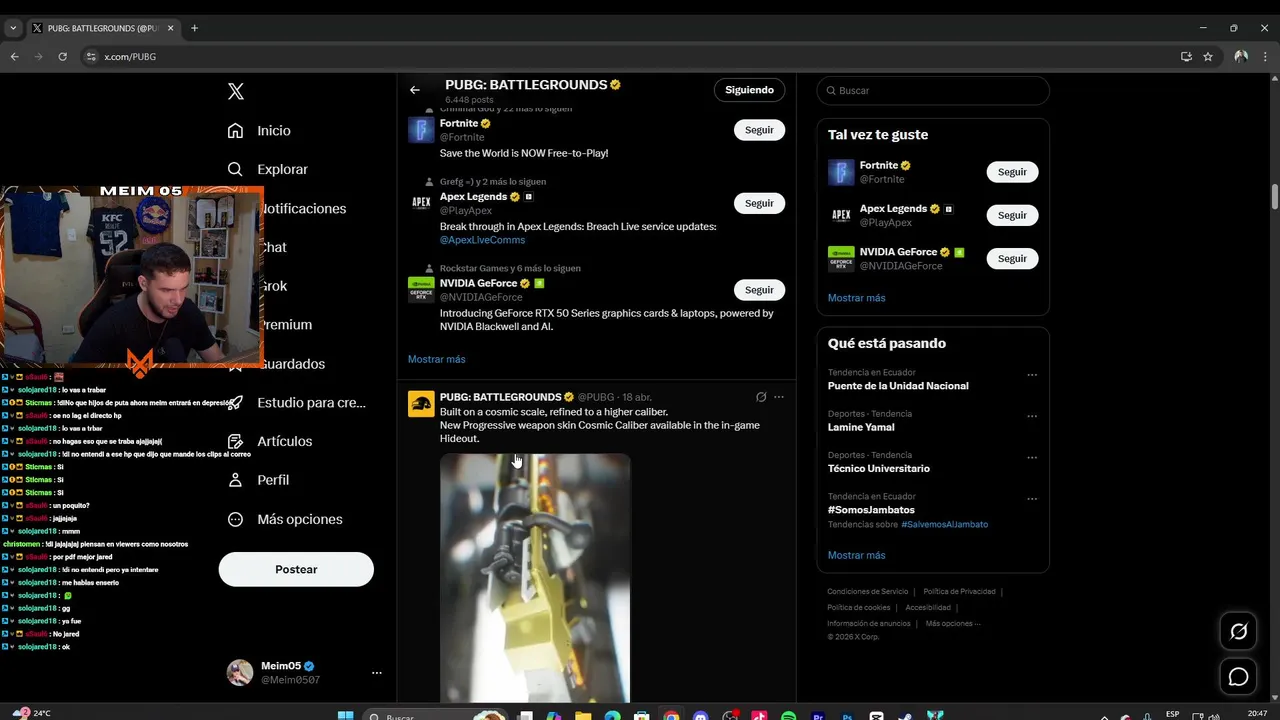Open the #SomosJambatos trending topic

pos(871,510)
